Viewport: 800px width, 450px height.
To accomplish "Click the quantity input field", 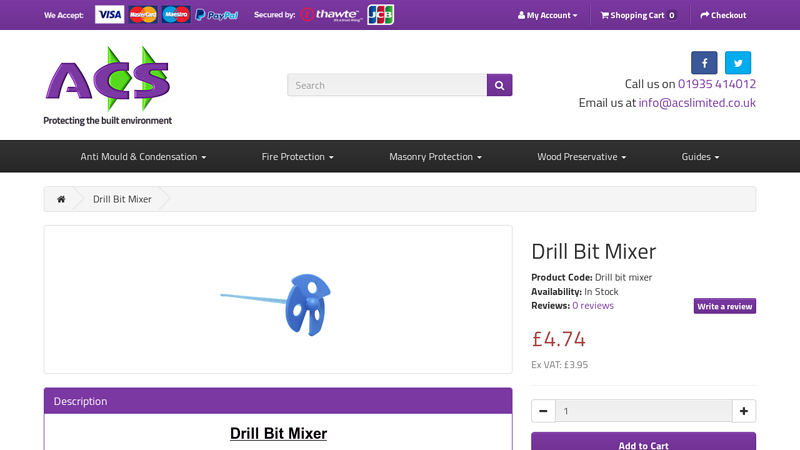I will click(x=644, y=411).
